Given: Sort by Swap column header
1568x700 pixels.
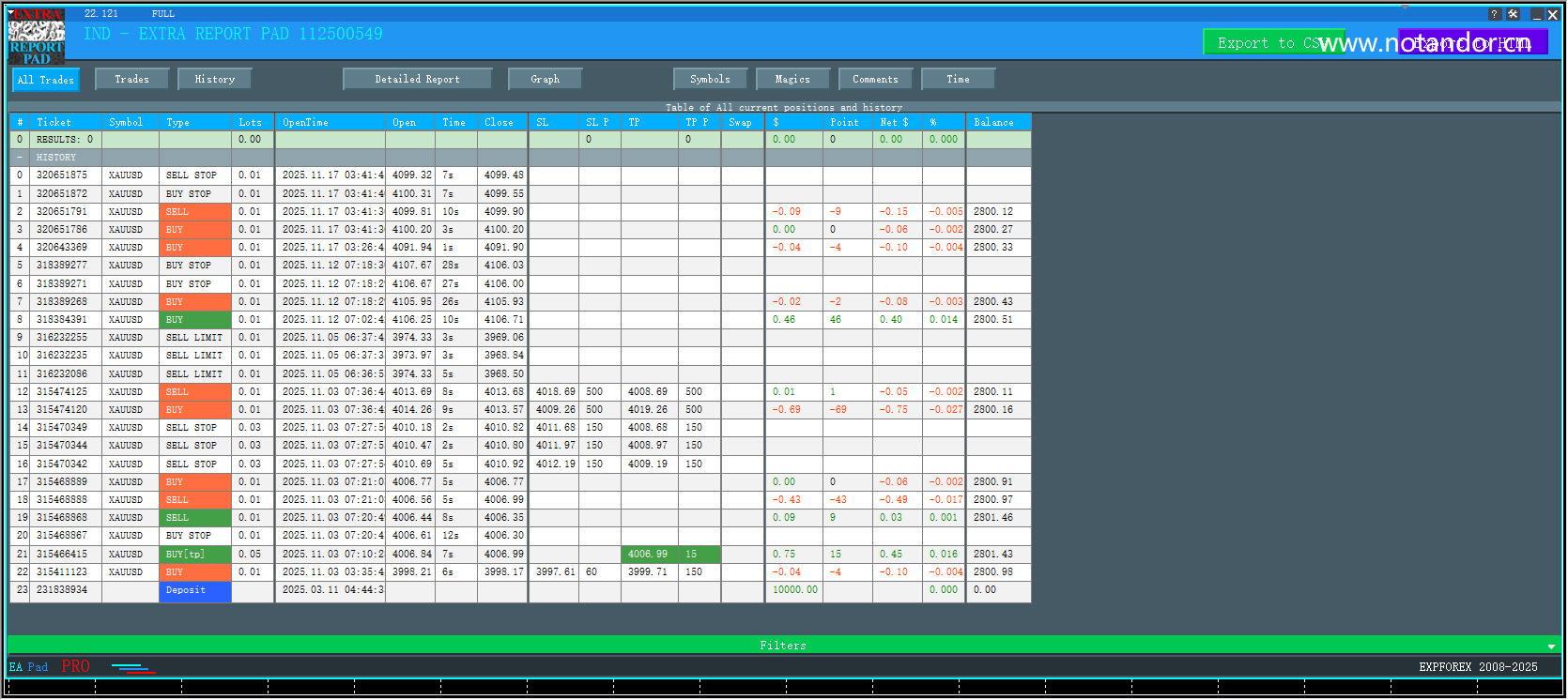Looking at the screenshot, I should tap(742, 122).
